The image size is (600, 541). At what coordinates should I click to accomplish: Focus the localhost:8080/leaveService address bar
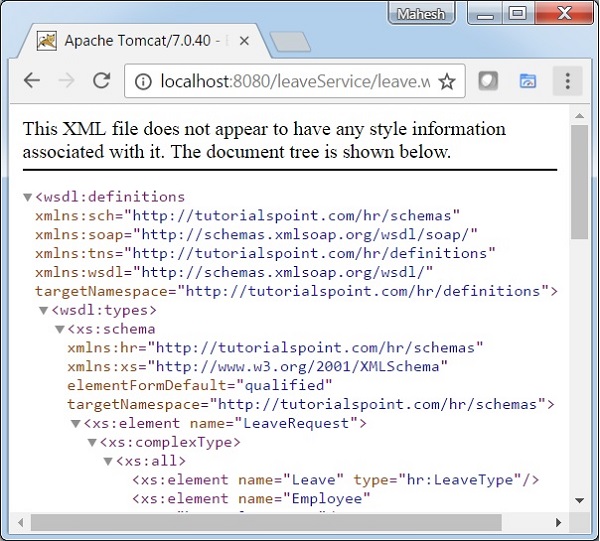click(x=295, y=81)
